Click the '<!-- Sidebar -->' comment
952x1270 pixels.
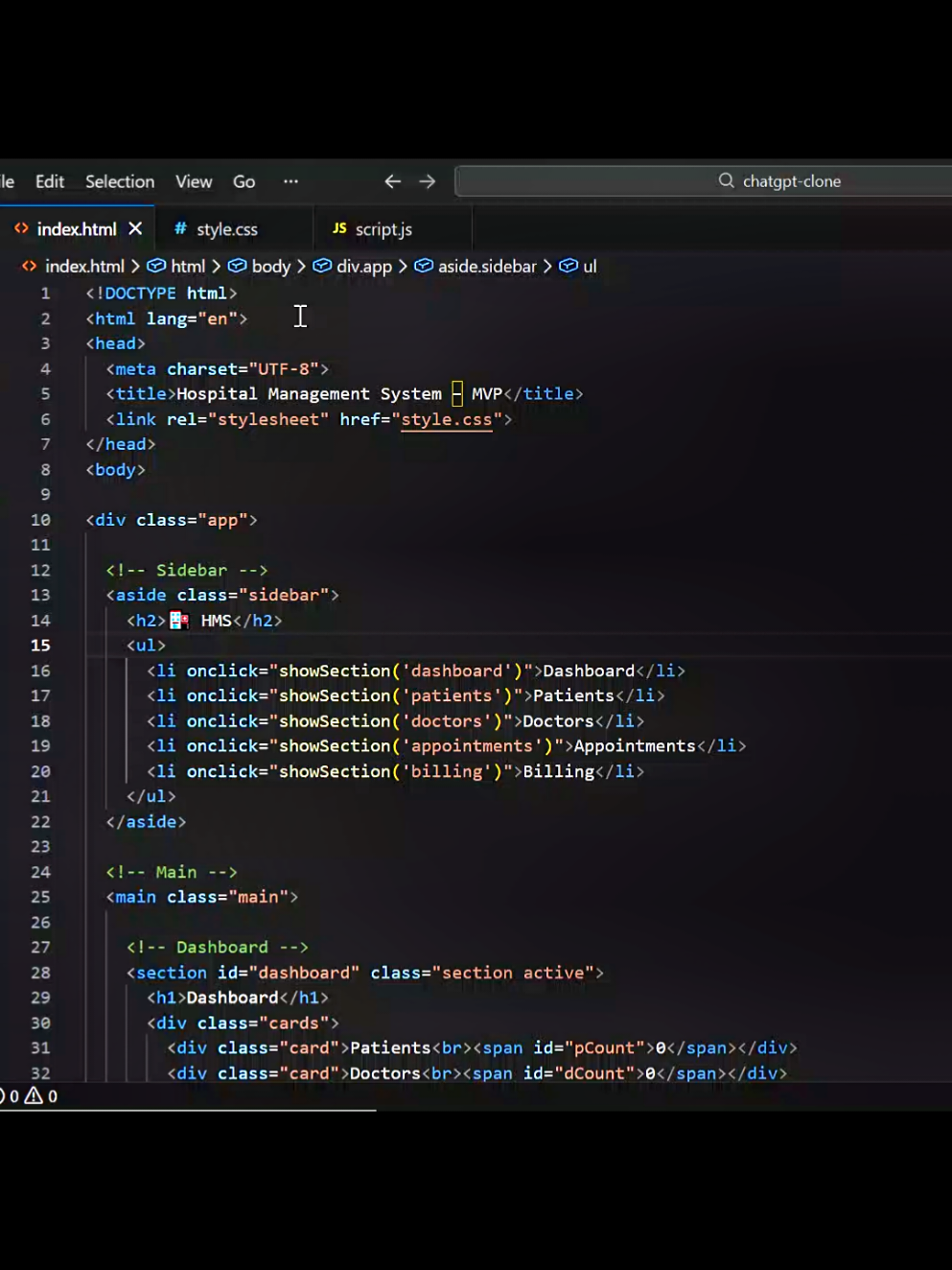187,571
